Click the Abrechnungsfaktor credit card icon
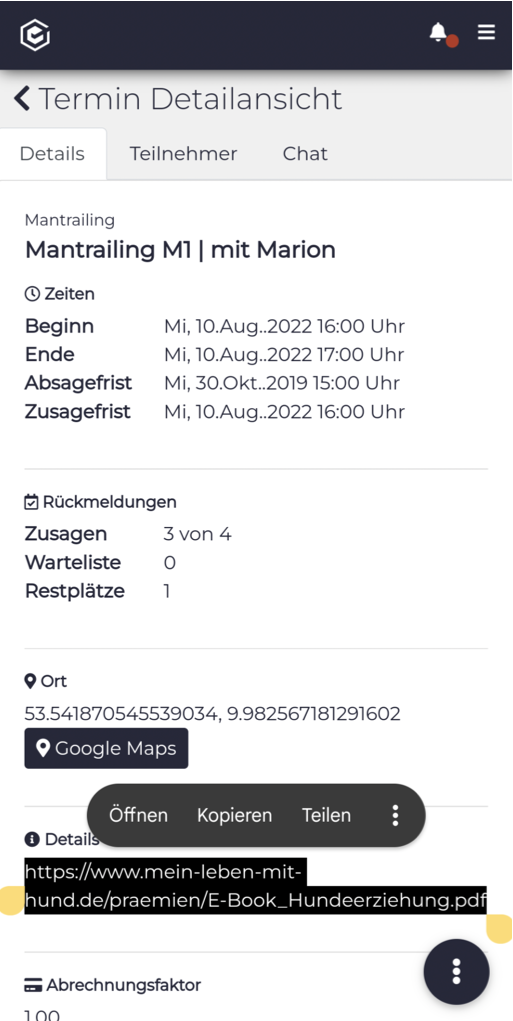The height and width of the screenshot is (1021, 513). (x=33, y=985)
